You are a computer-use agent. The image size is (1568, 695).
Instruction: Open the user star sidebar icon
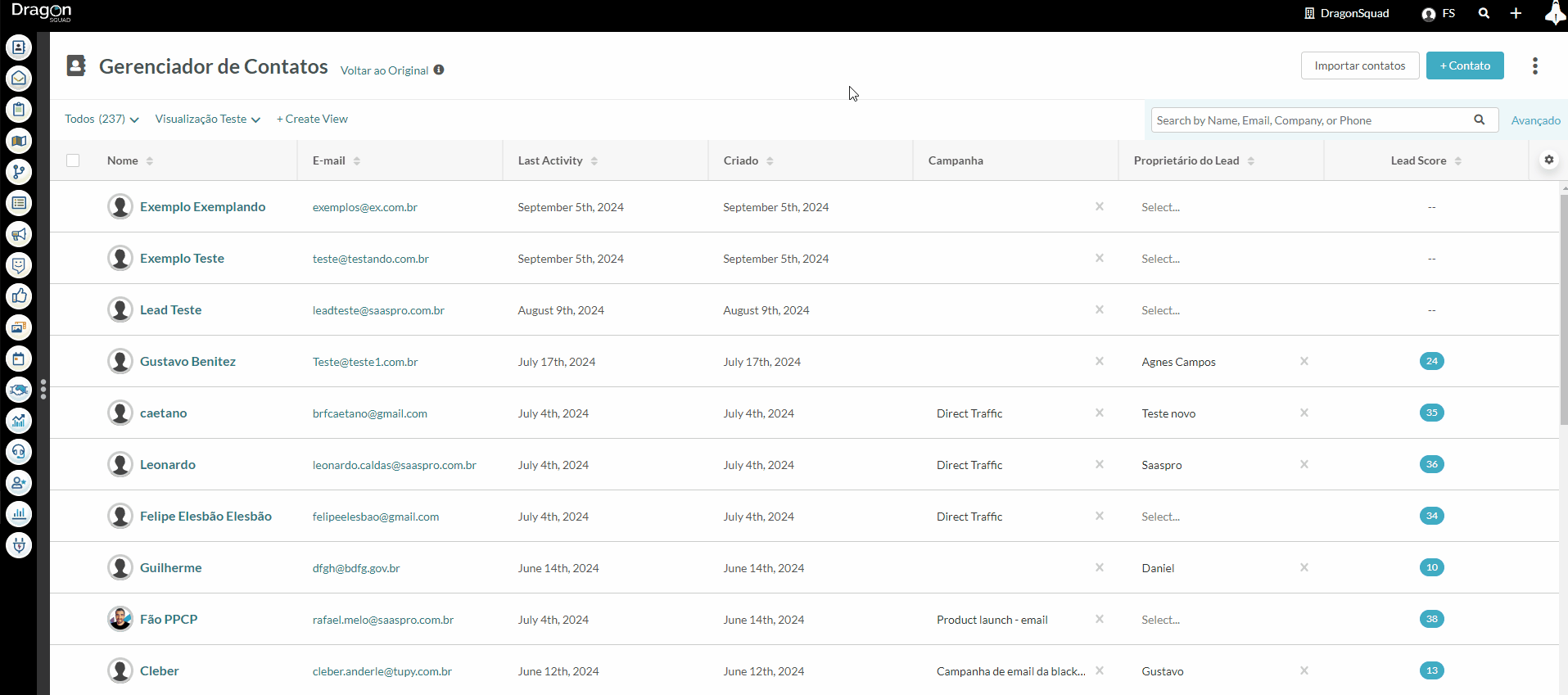[19, 483]
